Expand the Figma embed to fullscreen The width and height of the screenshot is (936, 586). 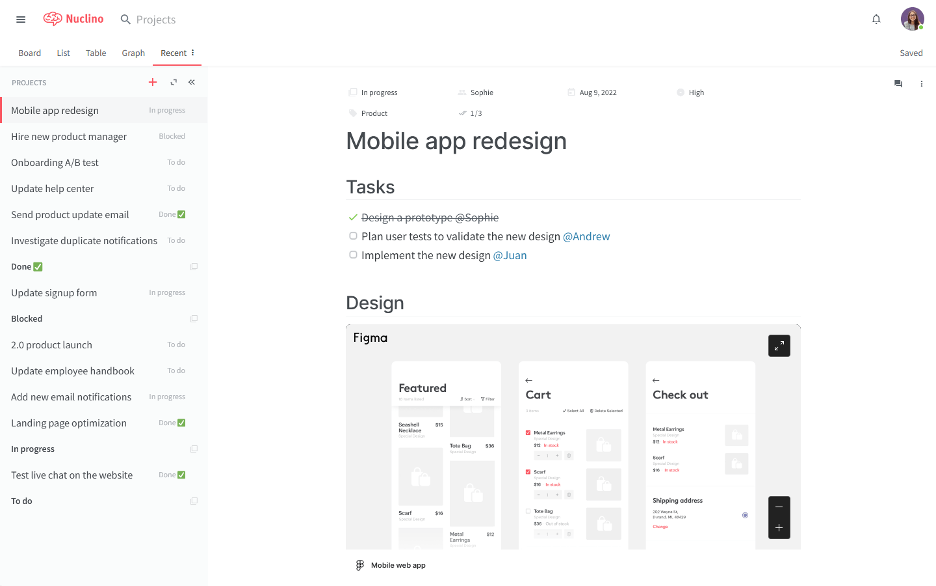[779, 345]
